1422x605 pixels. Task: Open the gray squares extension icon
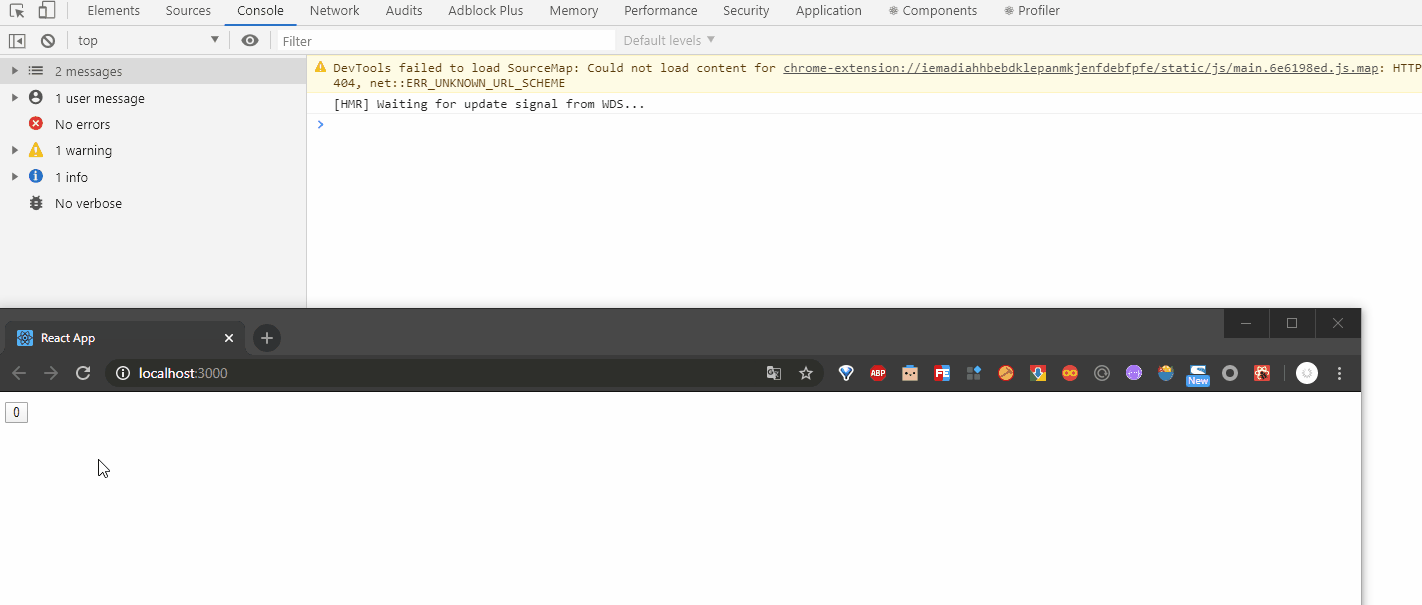pyautogui.click(x=974, y=373)
